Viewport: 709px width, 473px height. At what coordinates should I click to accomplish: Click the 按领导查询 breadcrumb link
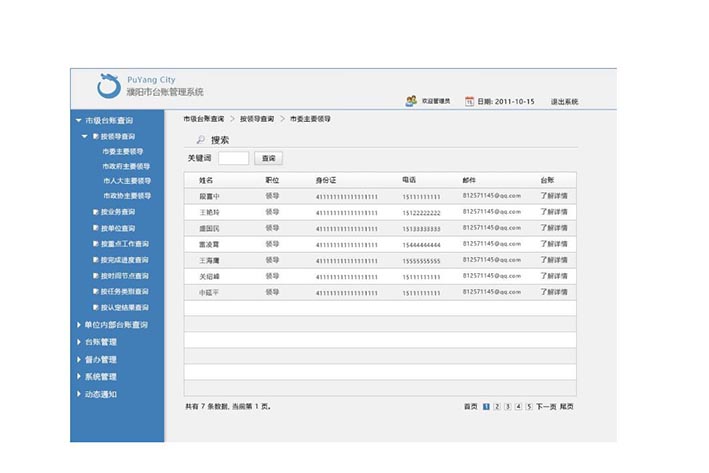pos(257,118)
